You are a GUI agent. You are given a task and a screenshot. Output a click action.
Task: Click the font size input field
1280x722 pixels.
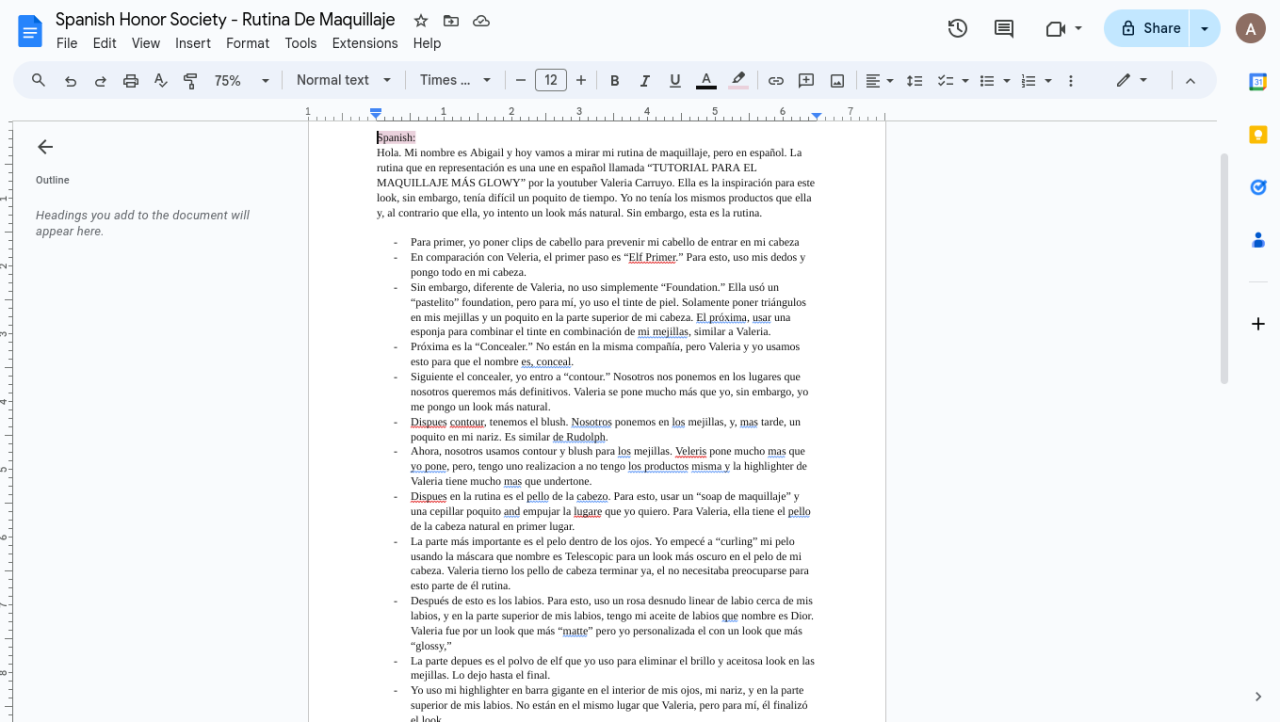tap(551, 81)
